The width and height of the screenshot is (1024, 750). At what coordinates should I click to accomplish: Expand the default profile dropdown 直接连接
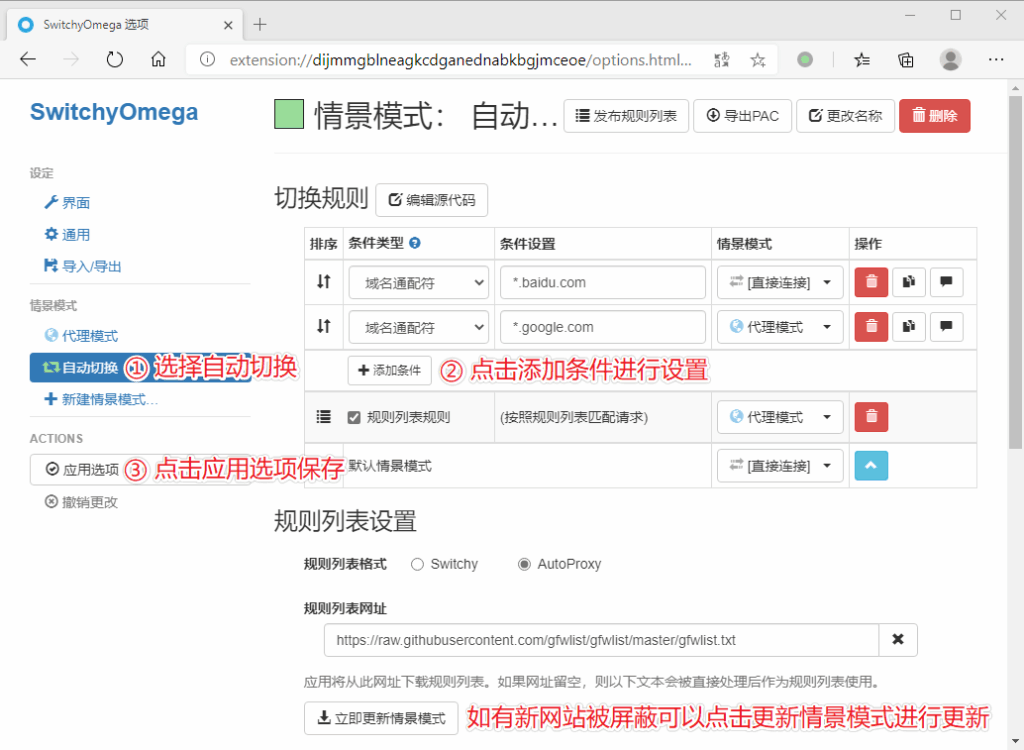coord(779,466)
